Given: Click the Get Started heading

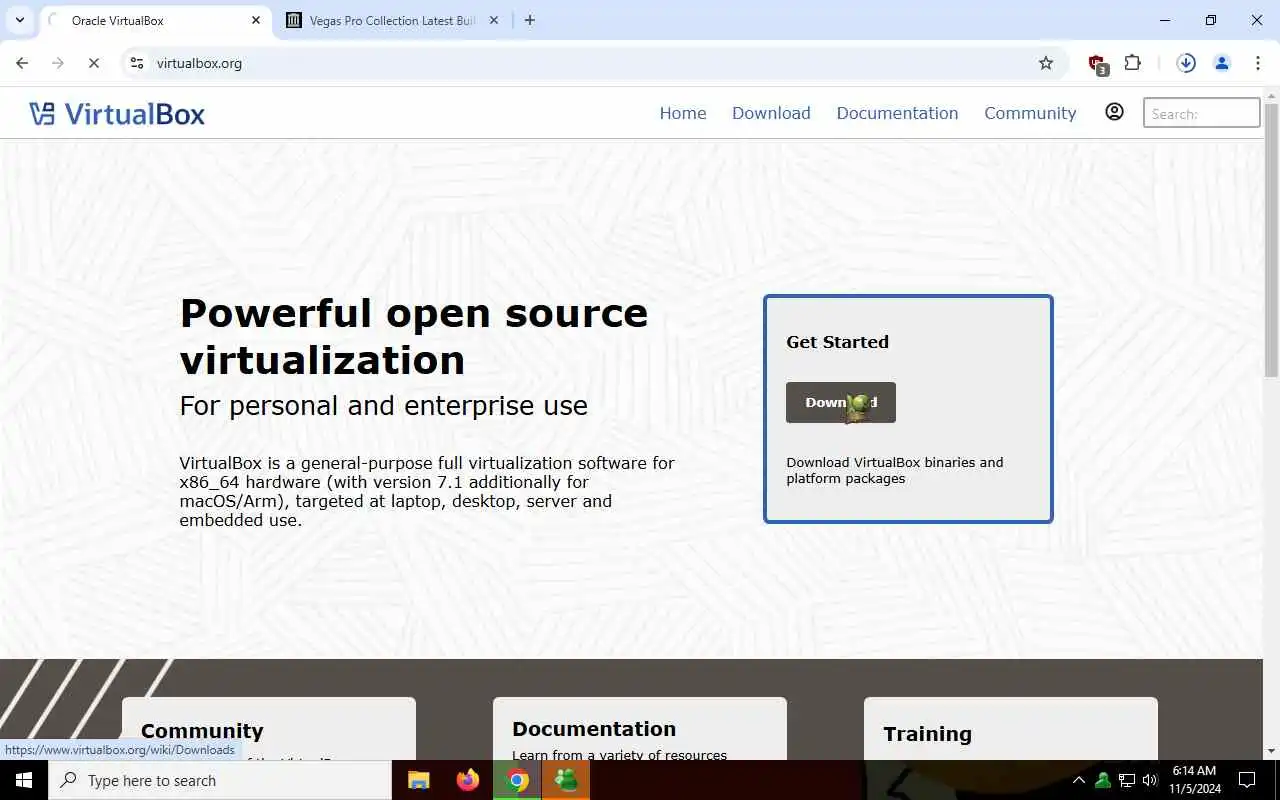Looking at the screenshot, I should pos(837,342).
